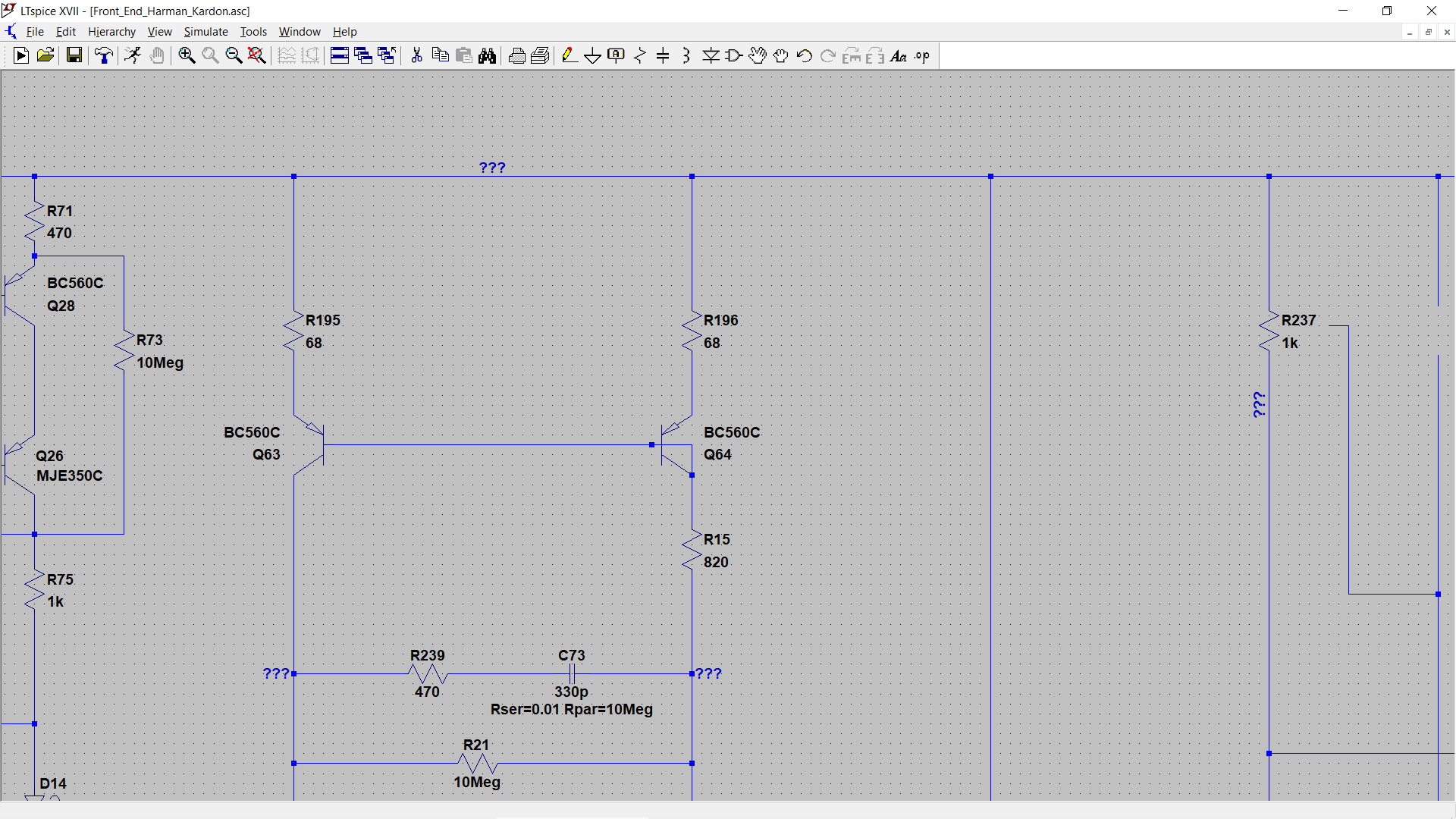
Task: Select the Move hand tool
Action: click(x=758, y=55)
